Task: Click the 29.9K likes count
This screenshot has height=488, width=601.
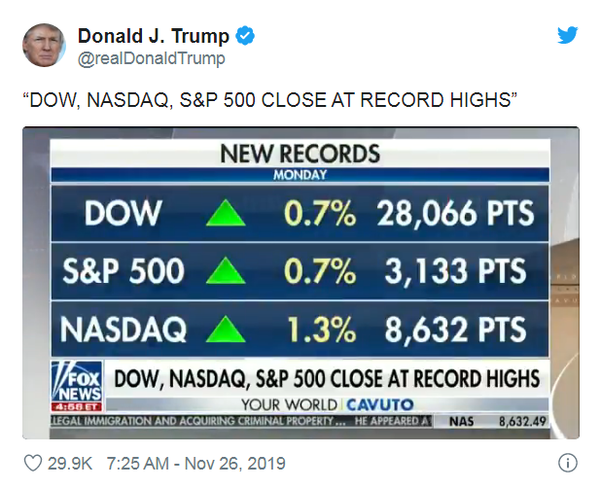Action: [x=70, y=463]
